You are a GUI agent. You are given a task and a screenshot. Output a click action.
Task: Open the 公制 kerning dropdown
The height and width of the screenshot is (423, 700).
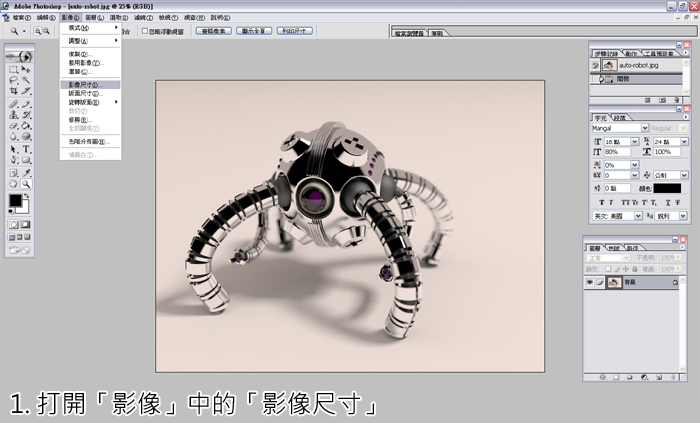(x=684, y=175)
